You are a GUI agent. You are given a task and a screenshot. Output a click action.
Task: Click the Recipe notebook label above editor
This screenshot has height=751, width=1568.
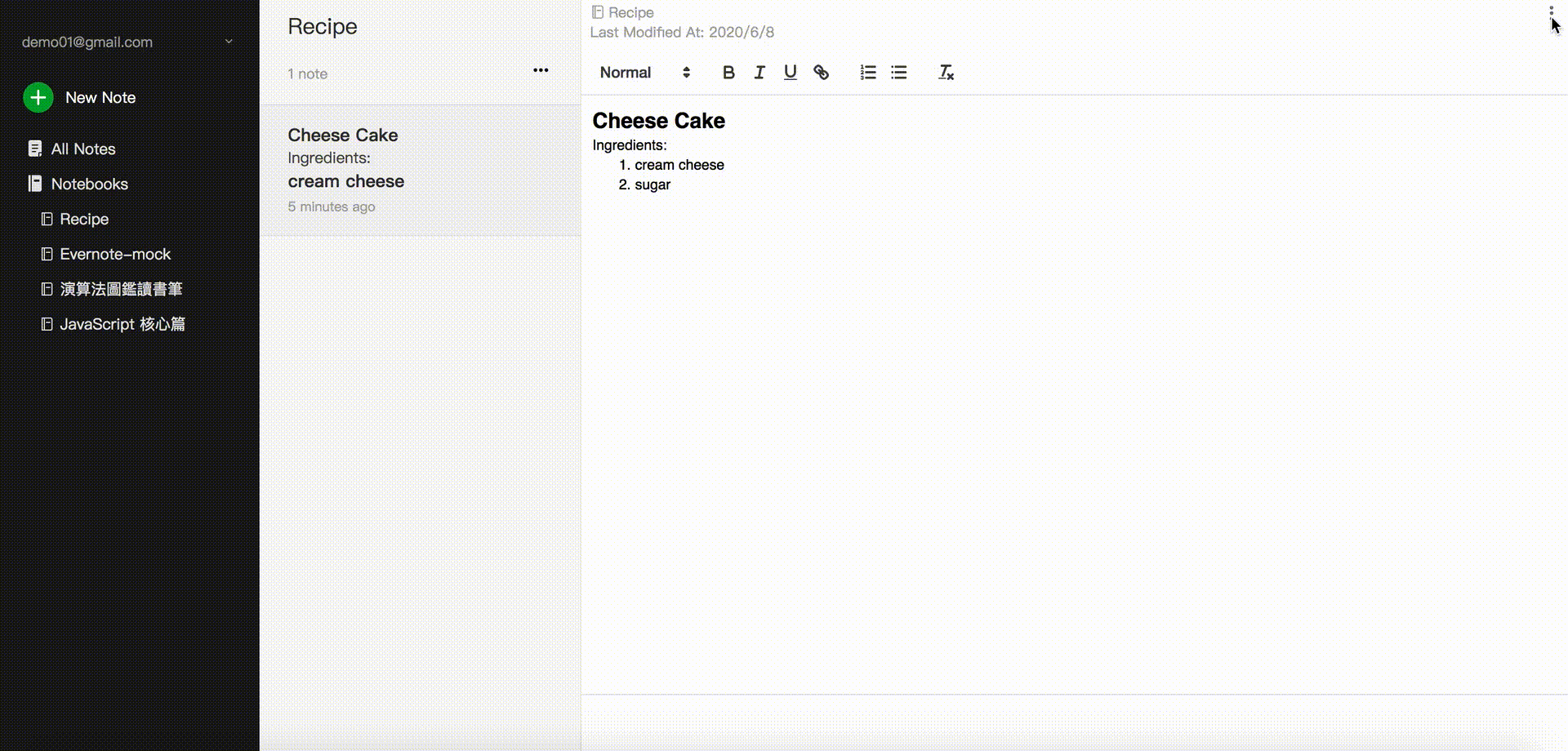pos(623,12)
